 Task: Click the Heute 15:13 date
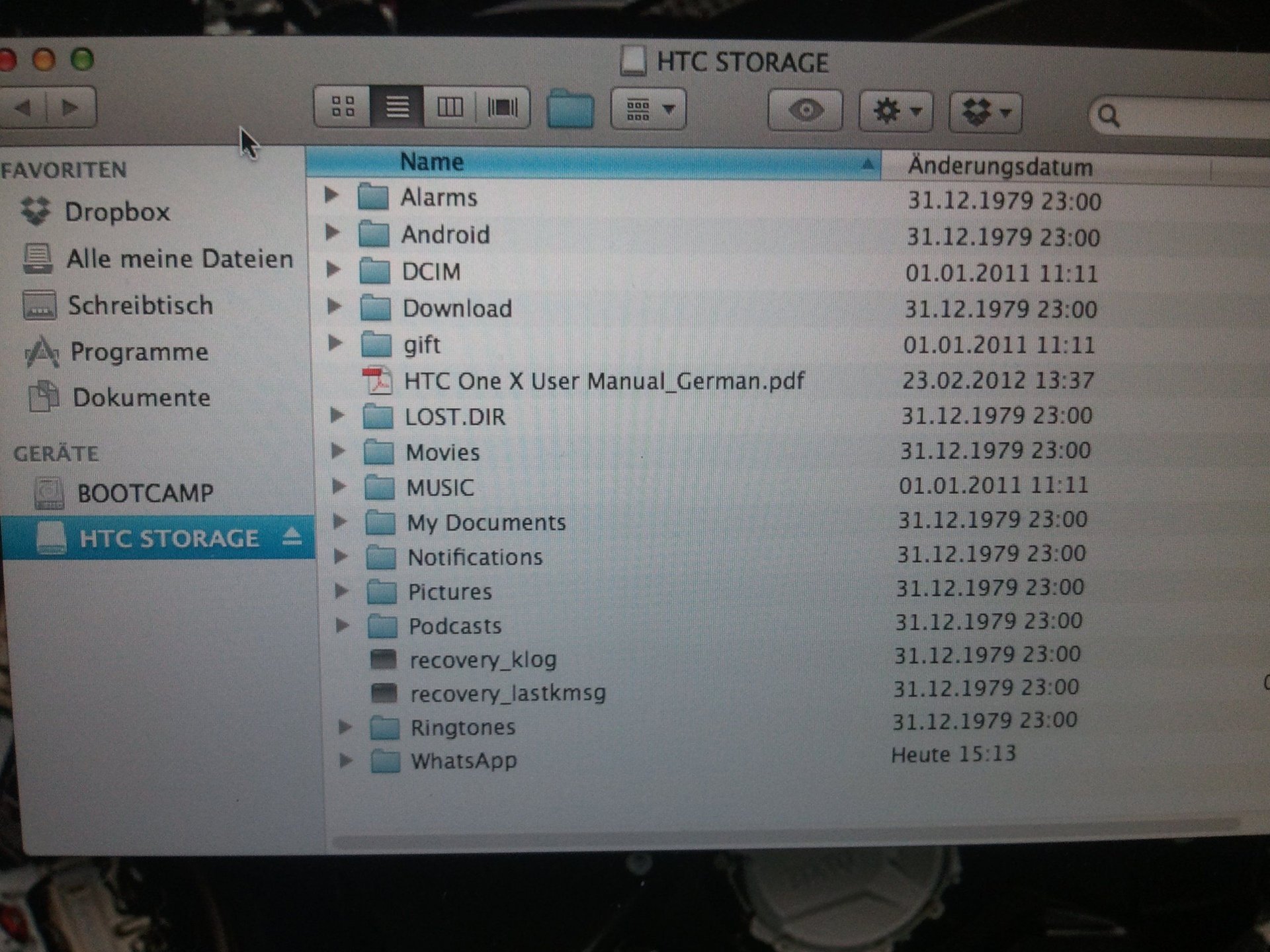point(954,754)
